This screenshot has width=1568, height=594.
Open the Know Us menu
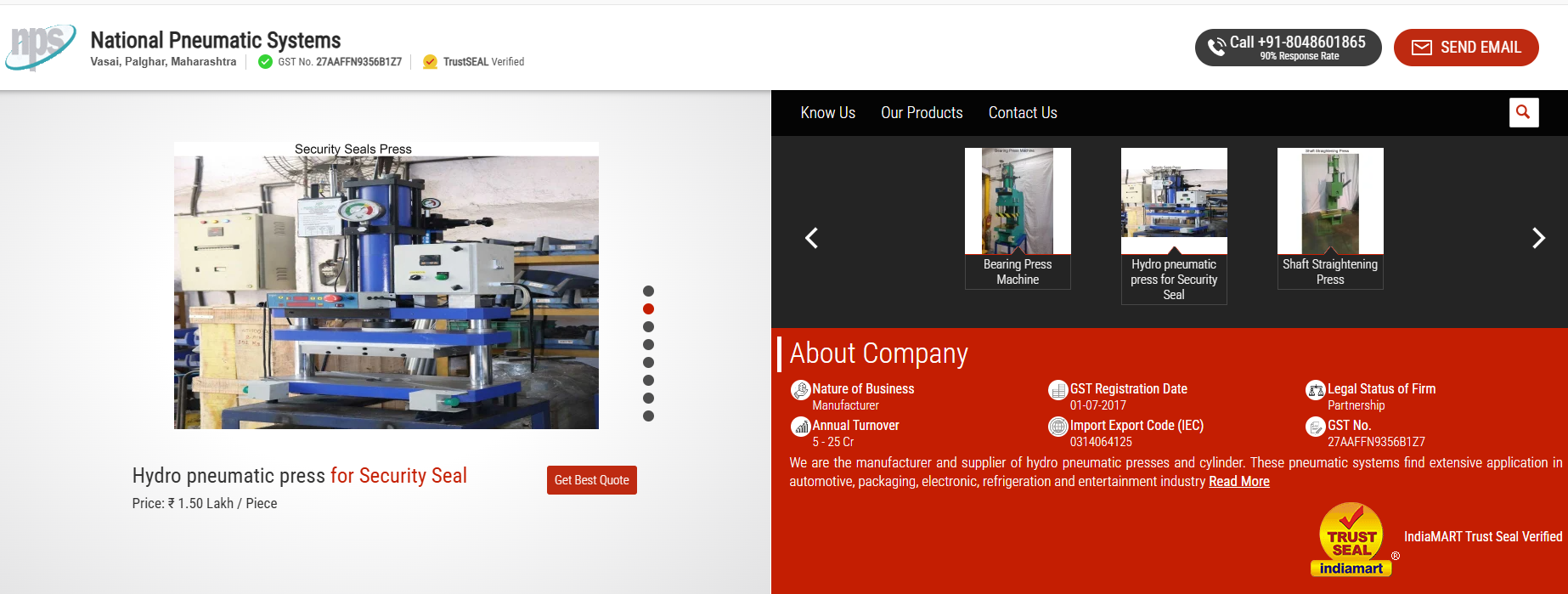coord(827,113)
